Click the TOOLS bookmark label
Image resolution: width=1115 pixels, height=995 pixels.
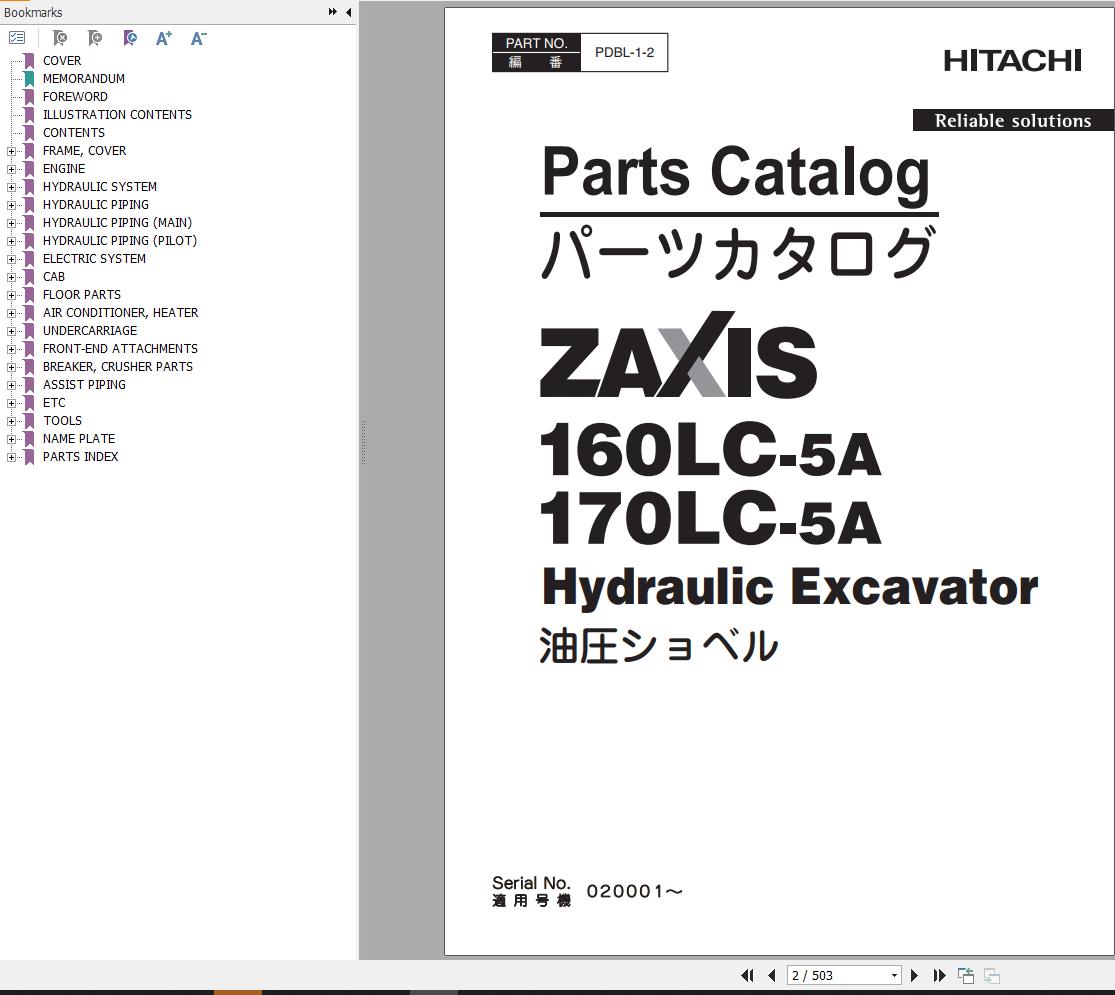(63, 420)
